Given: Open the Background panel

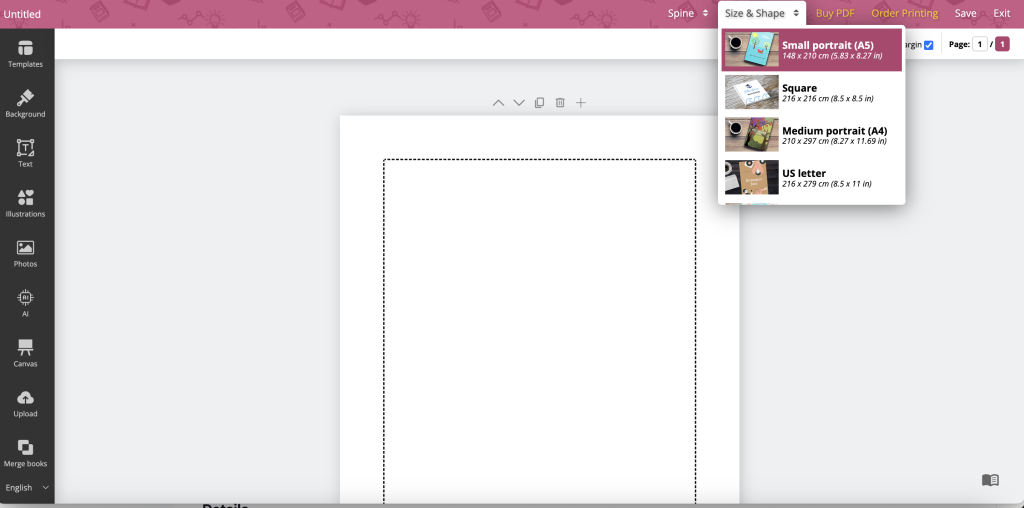Looking at the screenshot, I should click(x=25, y=104).
